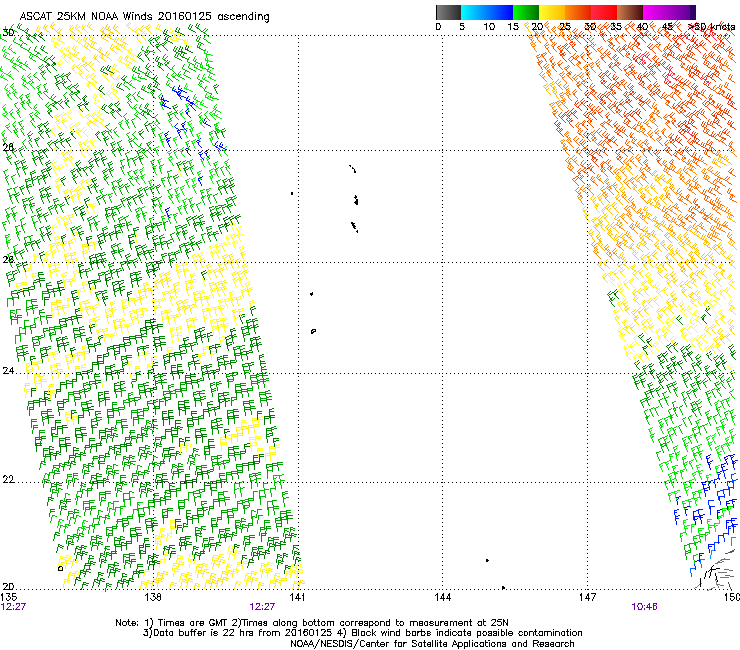Click the purple '10:46' overpass time label
740x650 pixels.
point(645,607)
